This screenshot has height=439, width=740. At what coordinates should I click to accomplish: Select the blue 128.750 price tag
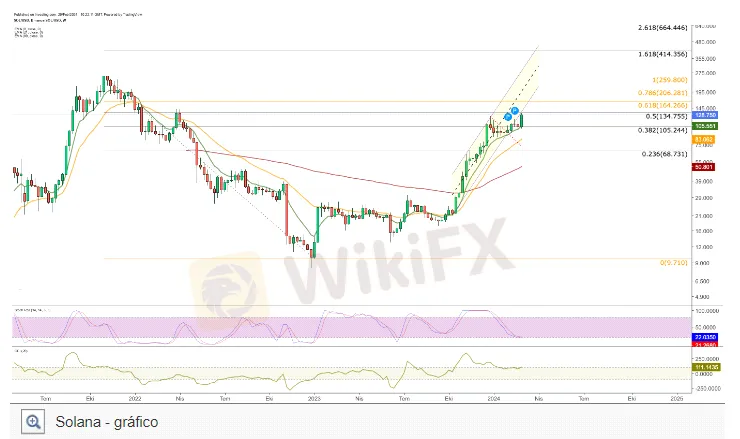(706, 115)
